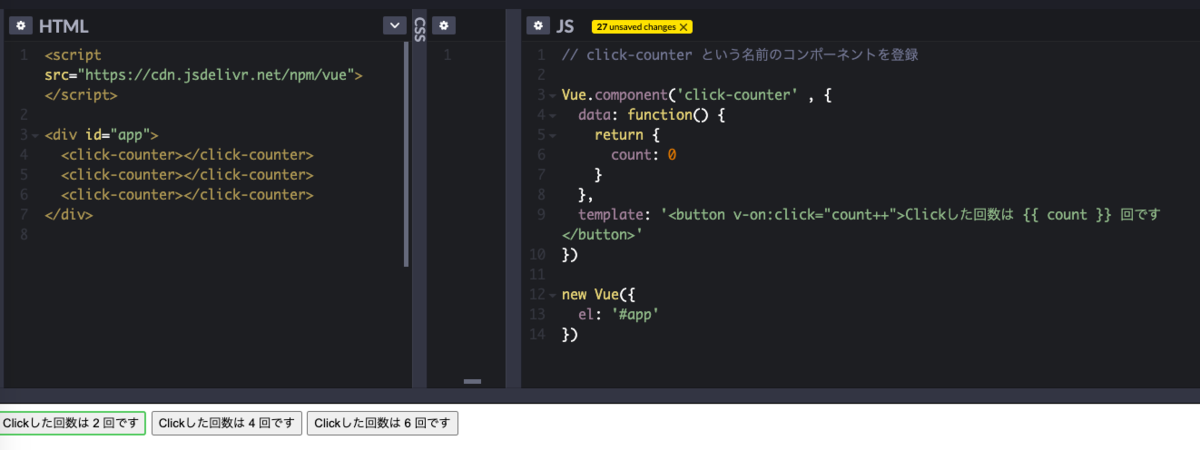Click the counter button showing 6 回です
1200x450 pixels.
tap(382, 423)
